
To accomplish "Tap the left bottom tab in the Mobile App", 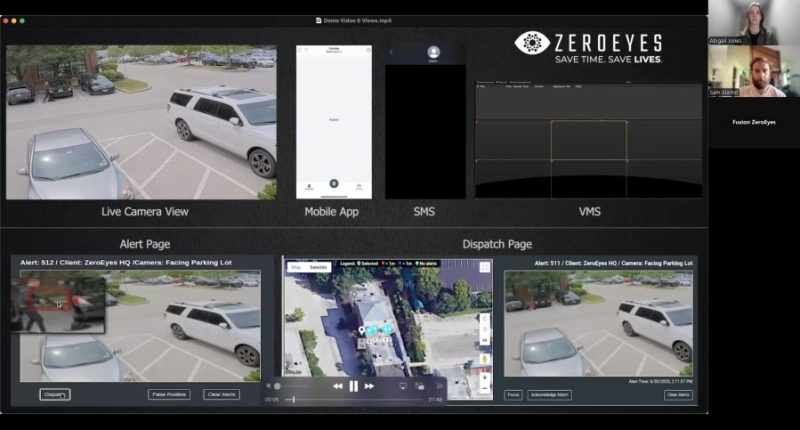I will (309, 187).
